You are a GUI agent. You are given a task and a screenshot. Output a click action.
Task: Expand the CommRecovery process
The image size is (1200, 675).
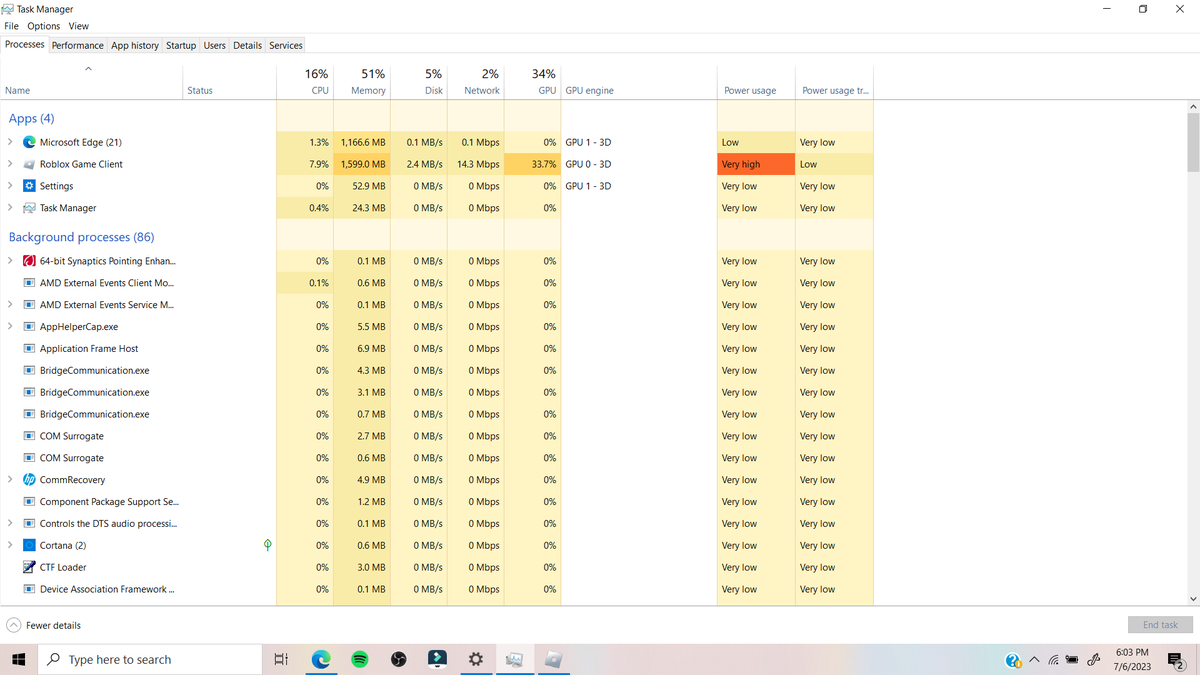(10, 480)
